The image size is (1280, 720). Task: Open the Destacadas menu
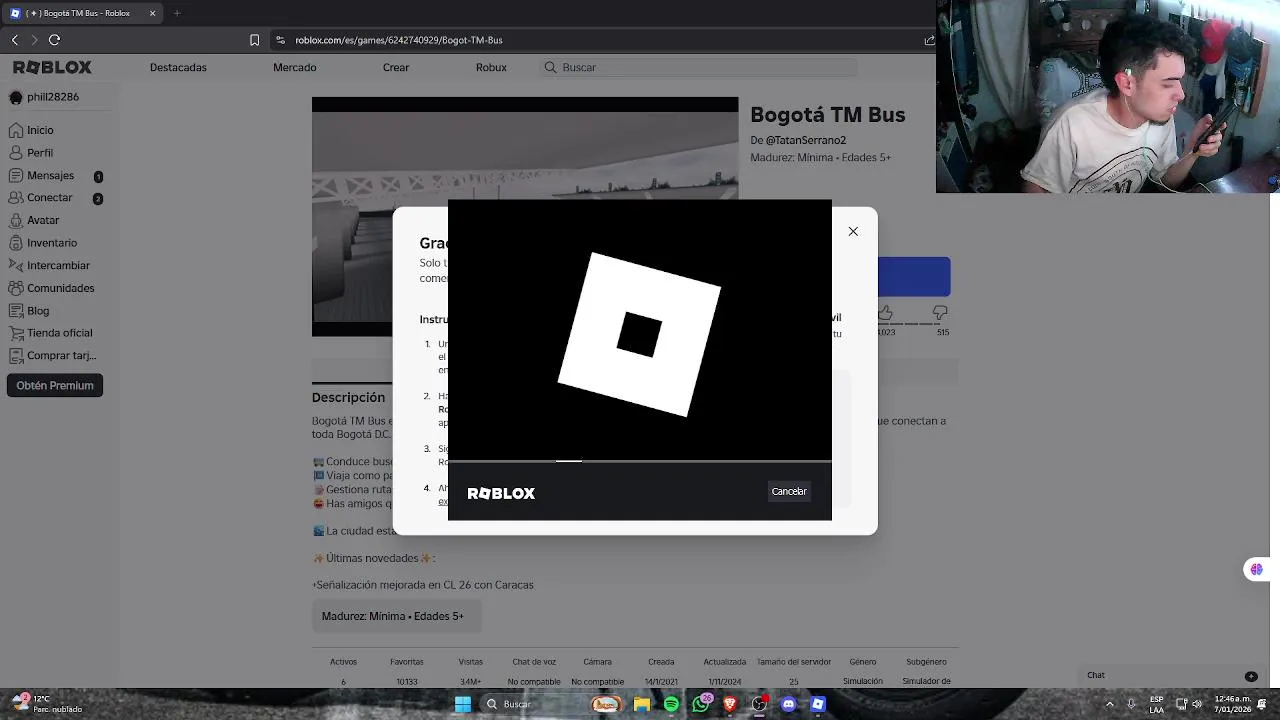click(x=178, y=67)
